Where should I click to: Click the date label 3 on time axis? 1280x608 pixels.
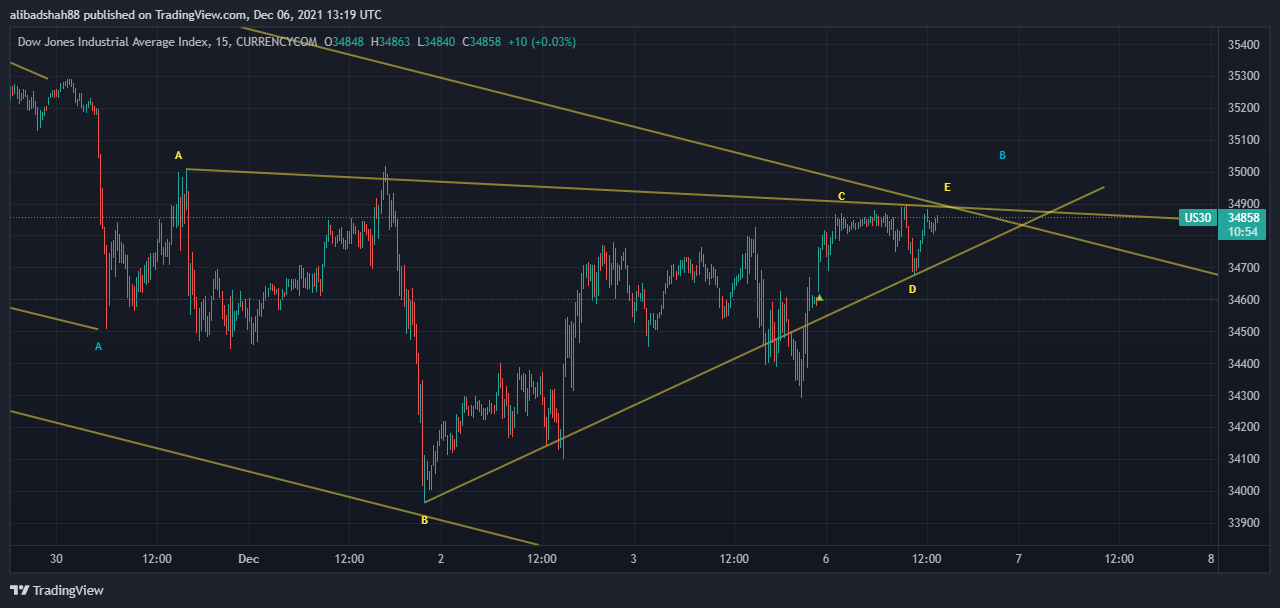(634, 559)
